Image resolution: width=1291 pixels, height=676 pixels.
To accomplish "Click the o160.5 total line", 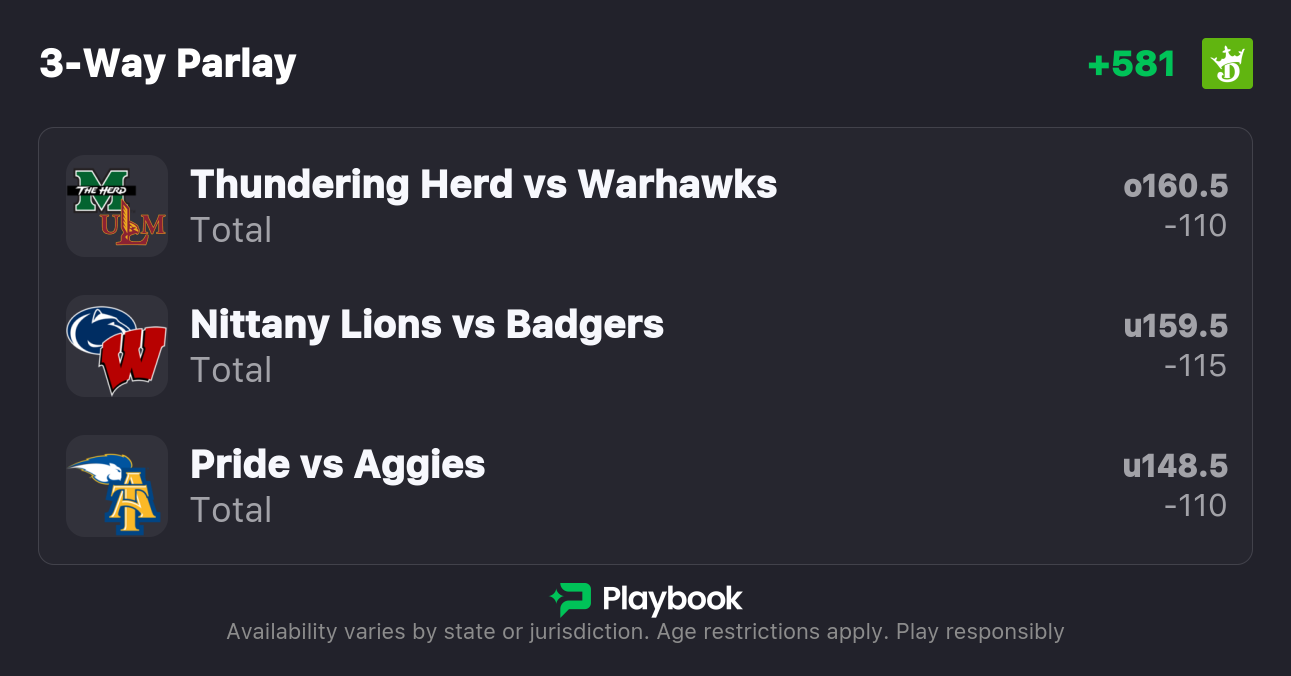I will tap(1175, 186).
